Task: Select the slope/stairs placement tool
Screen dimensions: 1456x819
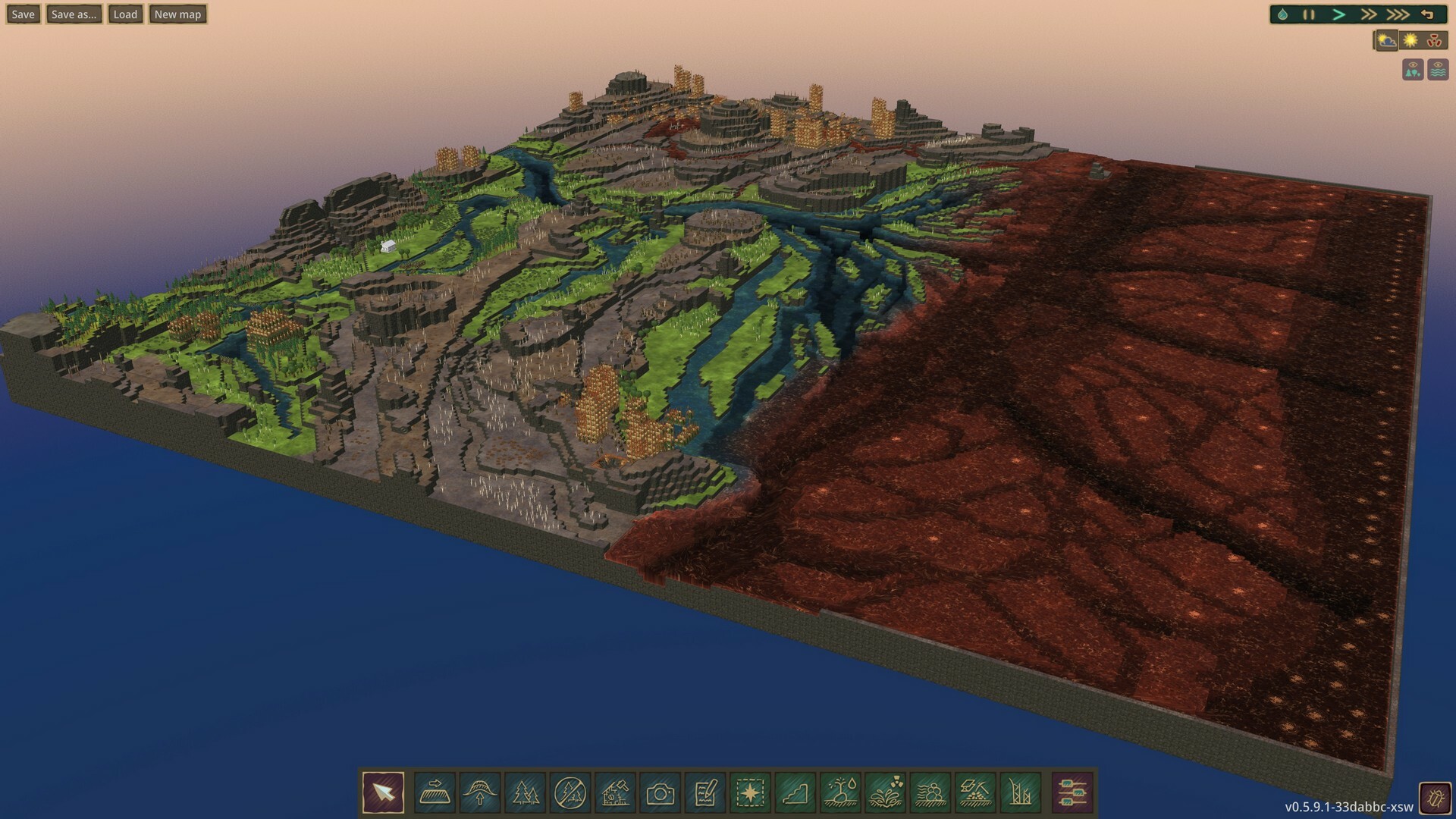Action: click(795, 793)
